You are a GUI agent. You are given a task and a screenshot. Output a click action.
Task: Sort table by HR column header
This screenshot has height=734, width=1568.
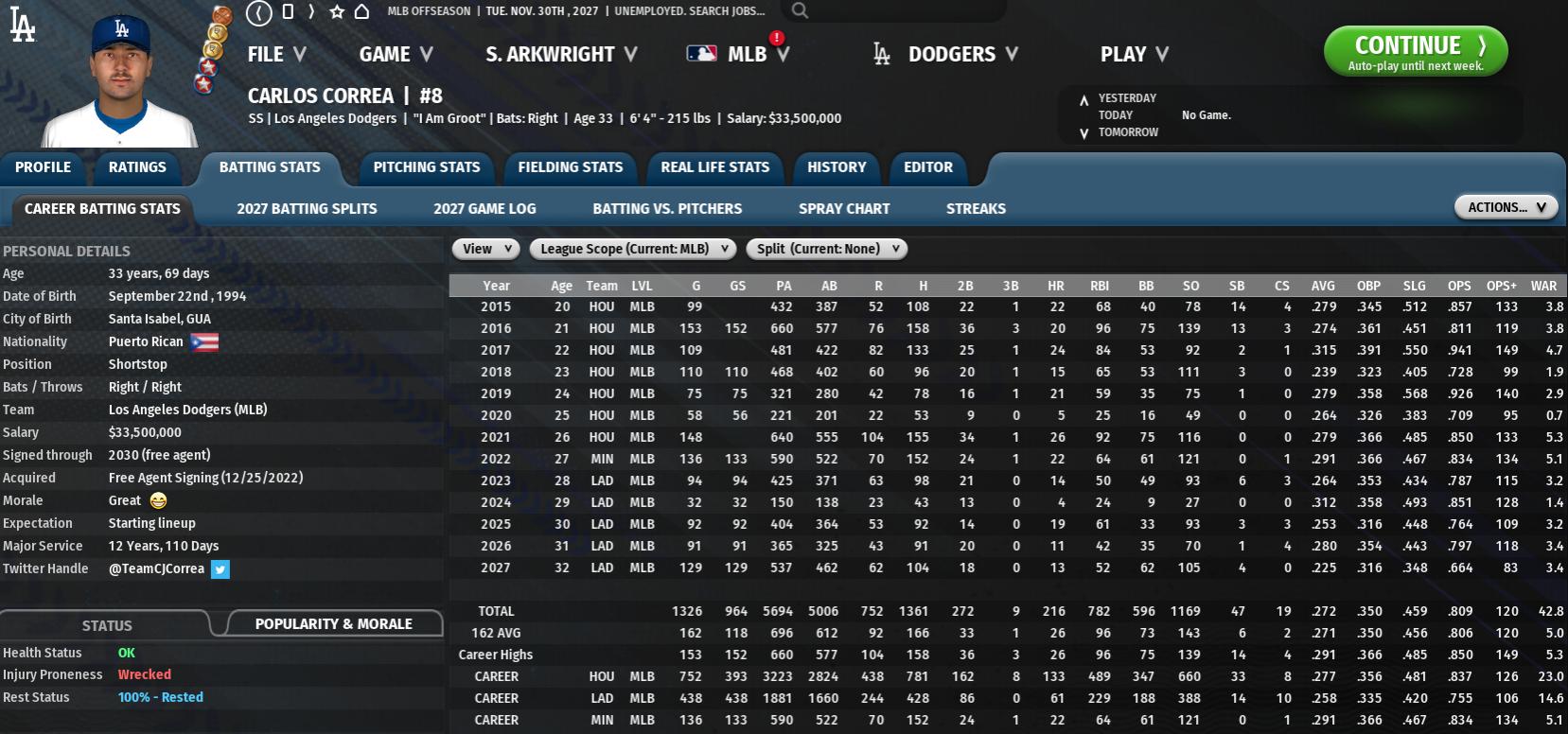pos(1056,286)
